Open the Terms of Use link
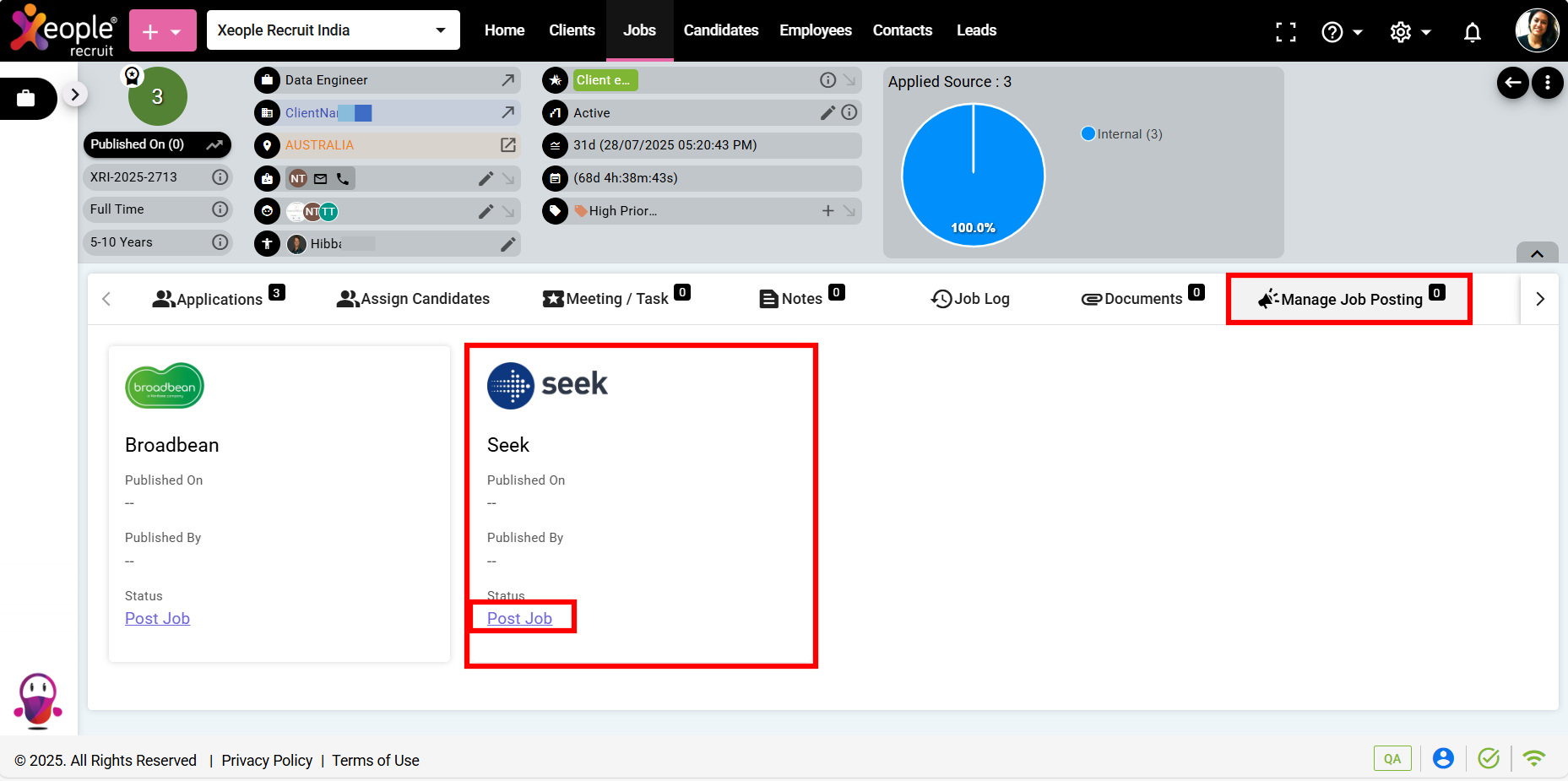The width and height of the screenshot is (1568, 781). point(376,761)
